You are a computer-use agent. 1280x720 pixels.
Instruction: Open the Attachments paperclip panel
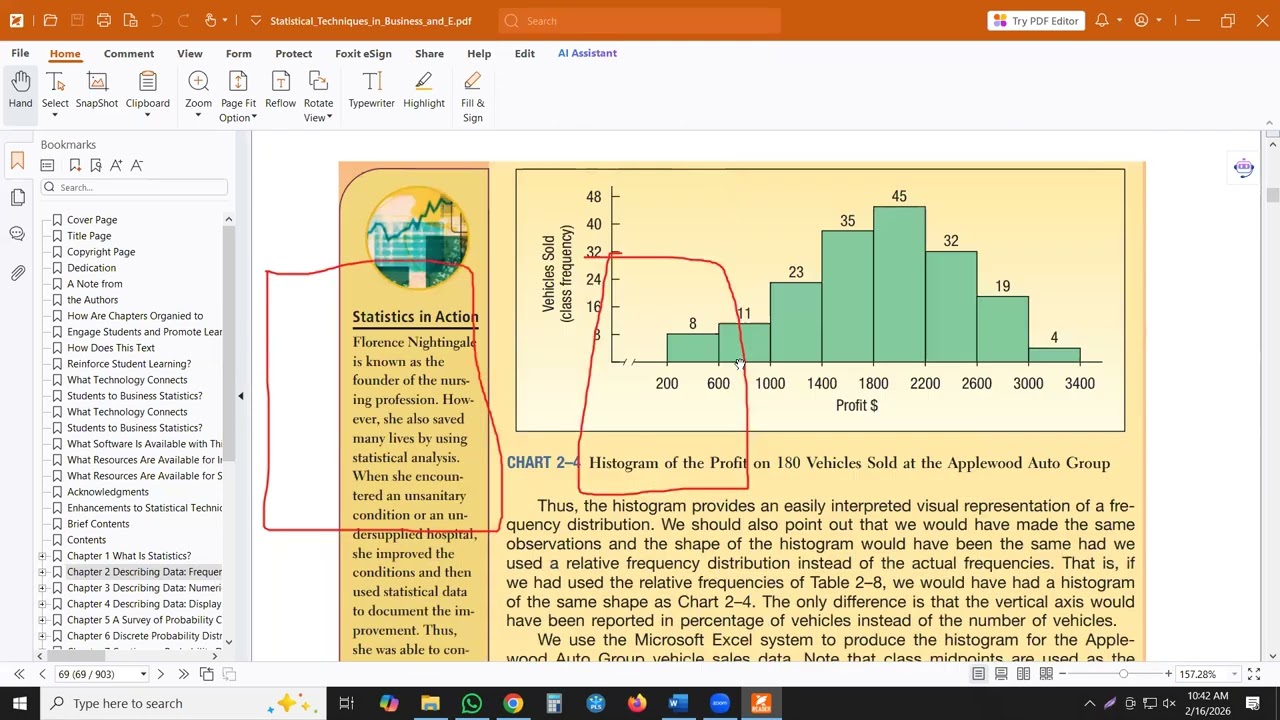coord(17,272)
